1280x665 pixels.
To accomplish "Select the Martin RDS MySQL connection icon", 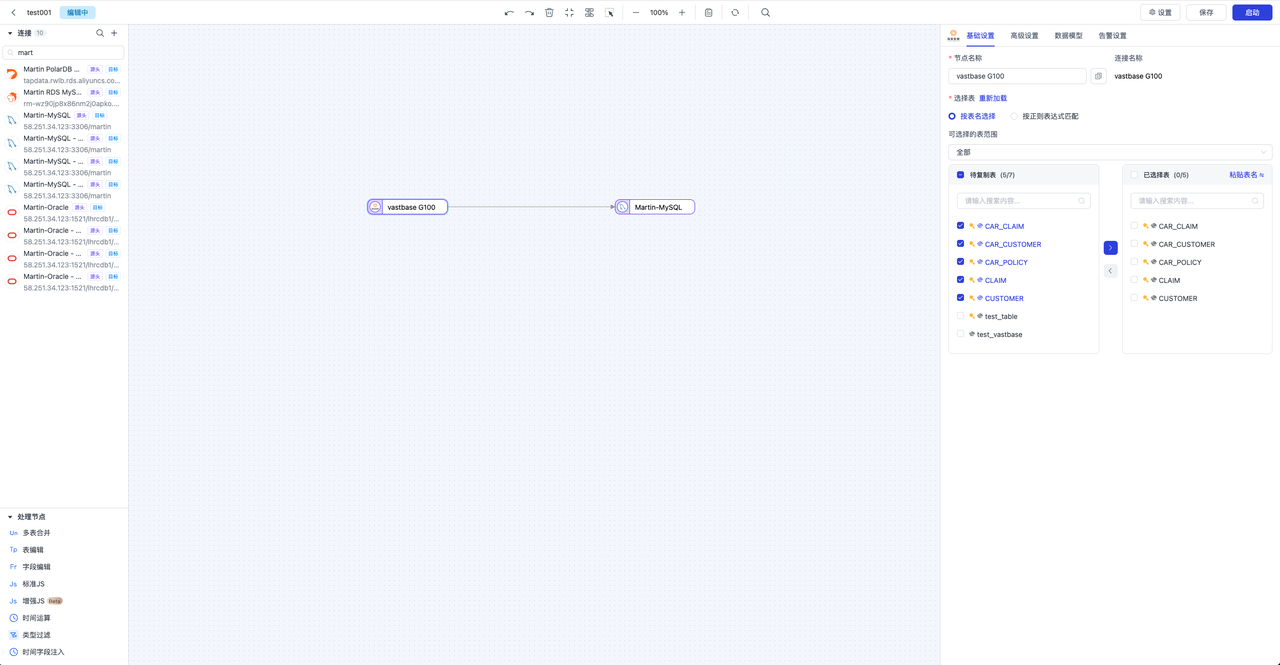I will tap(12, 97).
